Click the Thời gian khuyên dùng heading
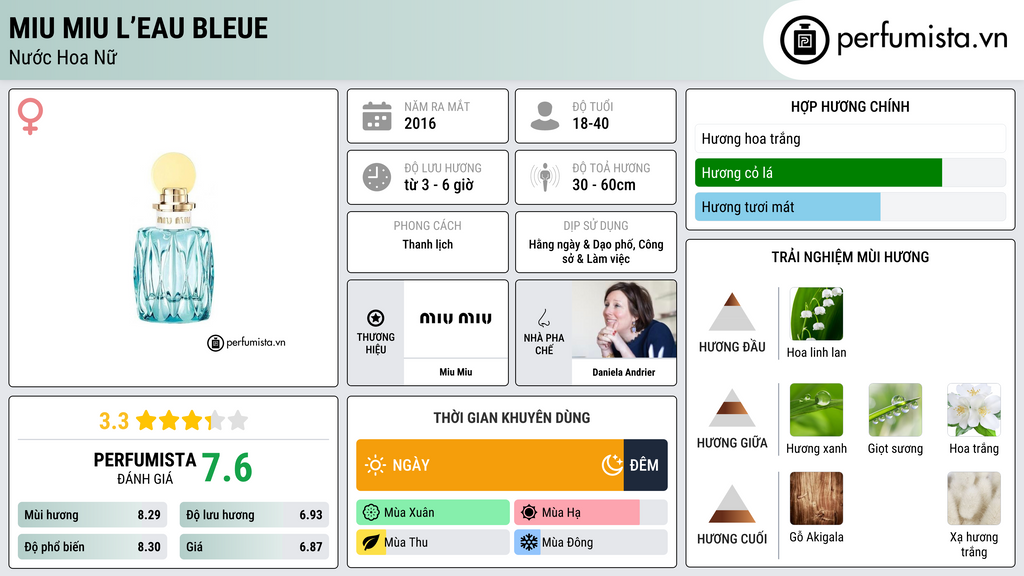This screenshot has height=576, width=1024. tap(511, 418)
